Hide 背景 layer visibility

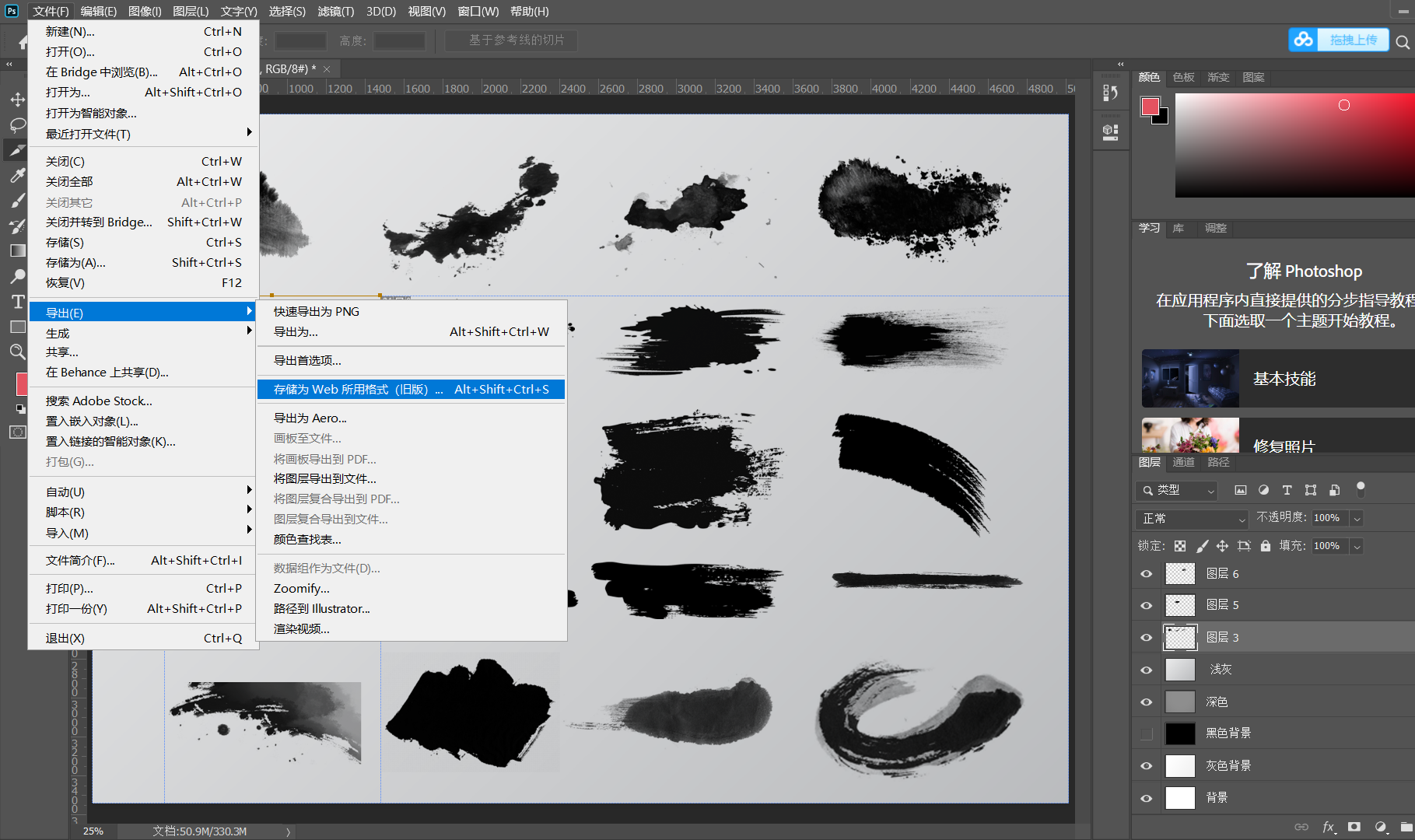pyautogui.click(x=1146, y=798)
